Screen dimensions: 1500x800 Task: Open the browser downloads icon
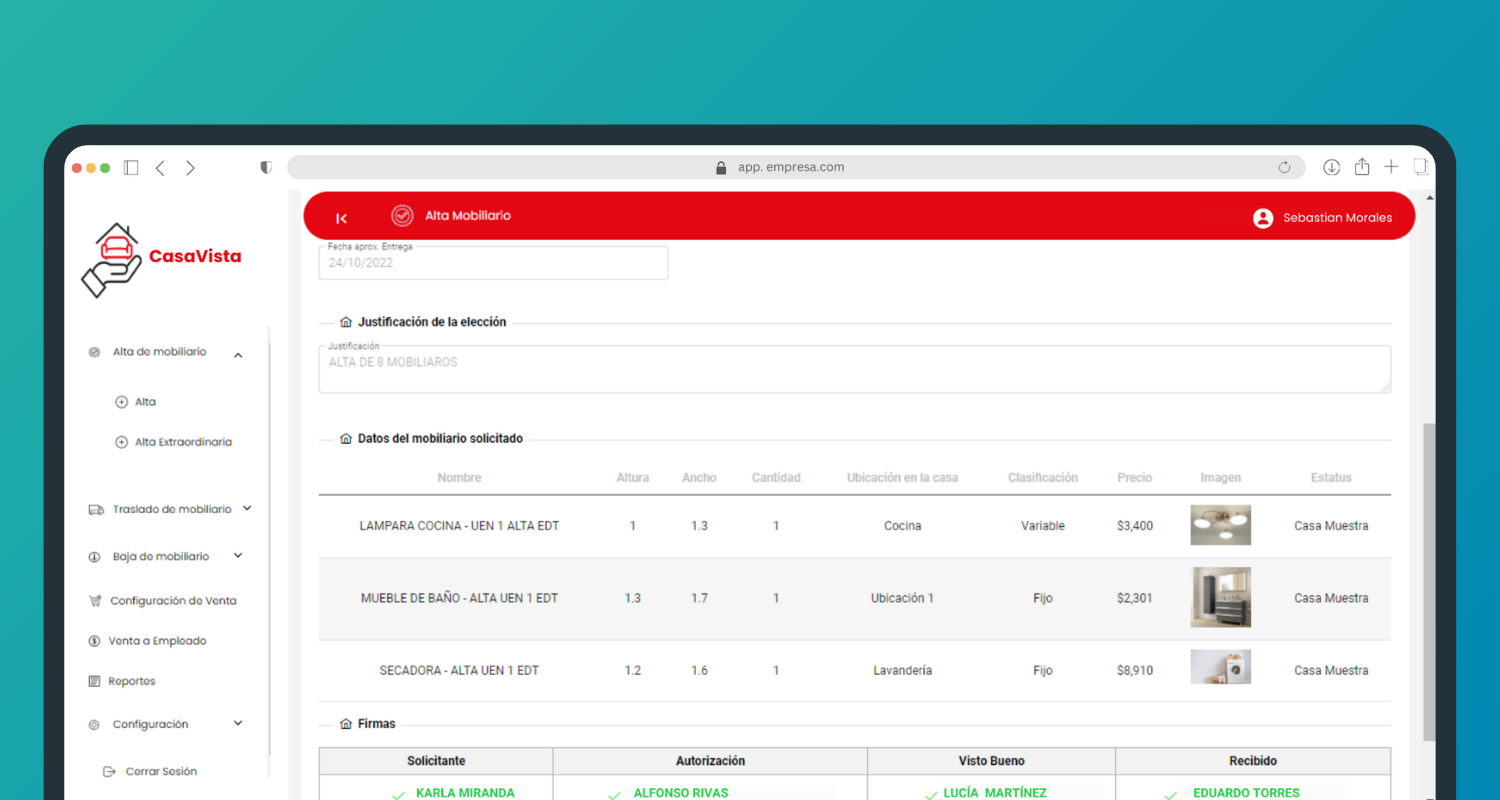click(1331, 168)
